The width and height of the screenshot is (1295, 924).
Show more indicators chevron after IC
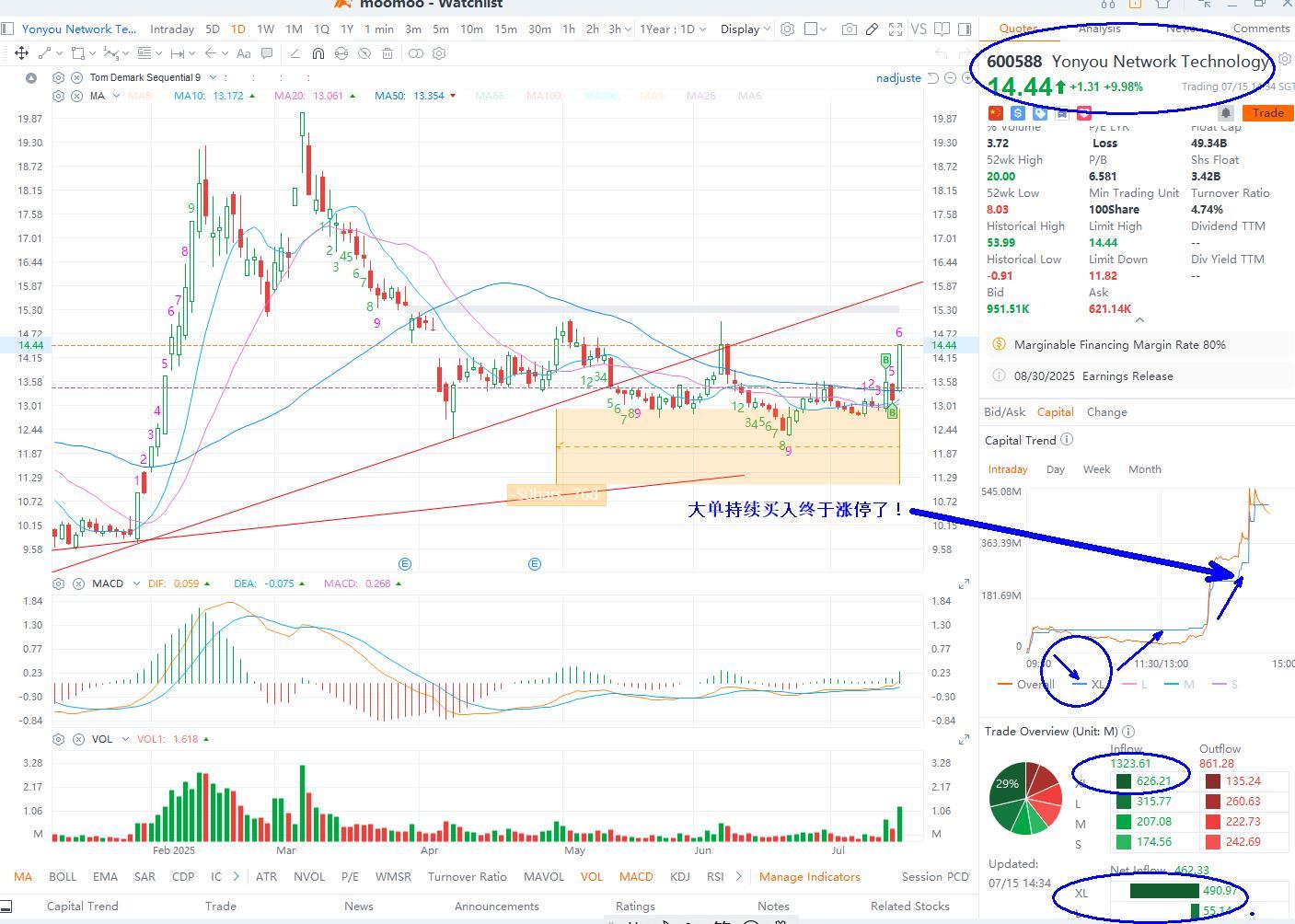[236, 876]
